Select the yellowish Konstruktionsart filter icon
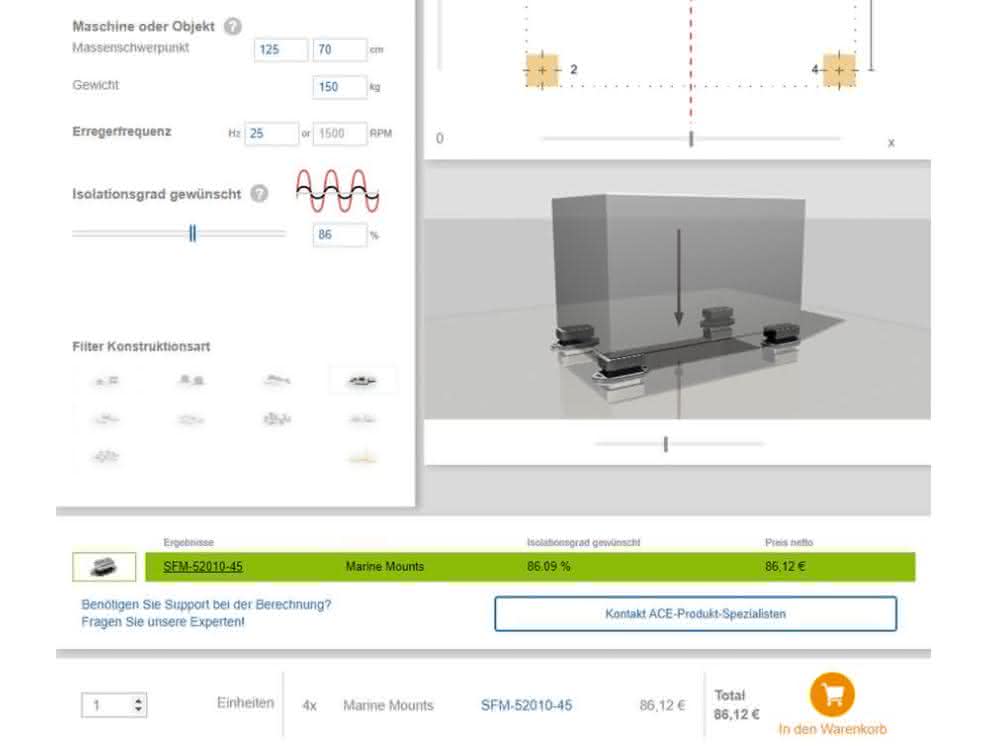The width and height of the screenshot is (1000, 750). click(x=362, y=457)
